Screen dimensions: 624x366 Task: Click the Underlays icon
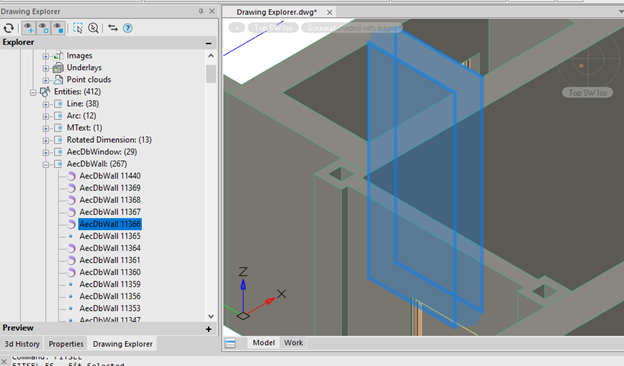pyautogui.click(x=58, y=68)
